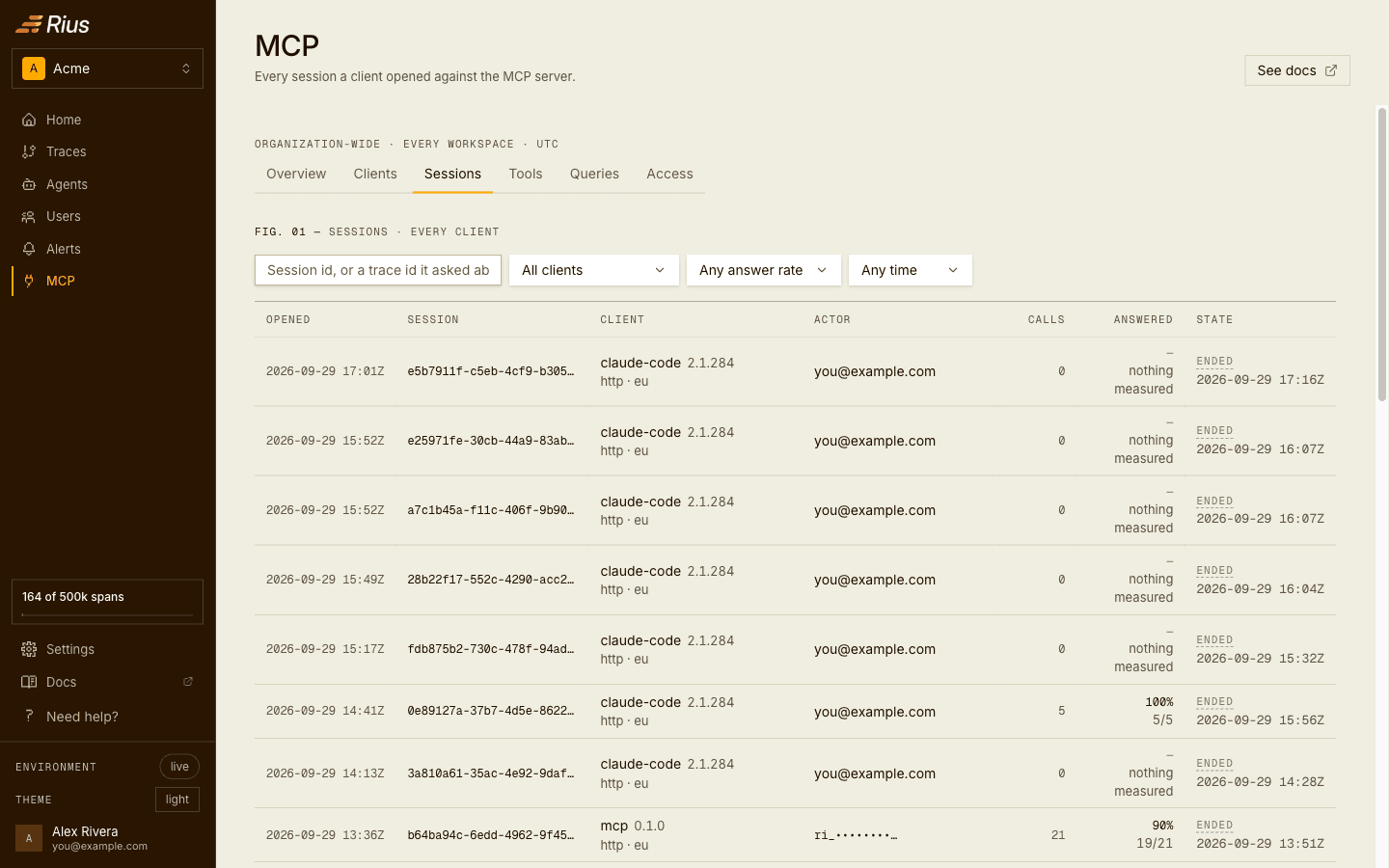The image size is (1389, 868).
Task: Open session b64ba94c-6edd-4962-9f45
Action: coord(490,835)
